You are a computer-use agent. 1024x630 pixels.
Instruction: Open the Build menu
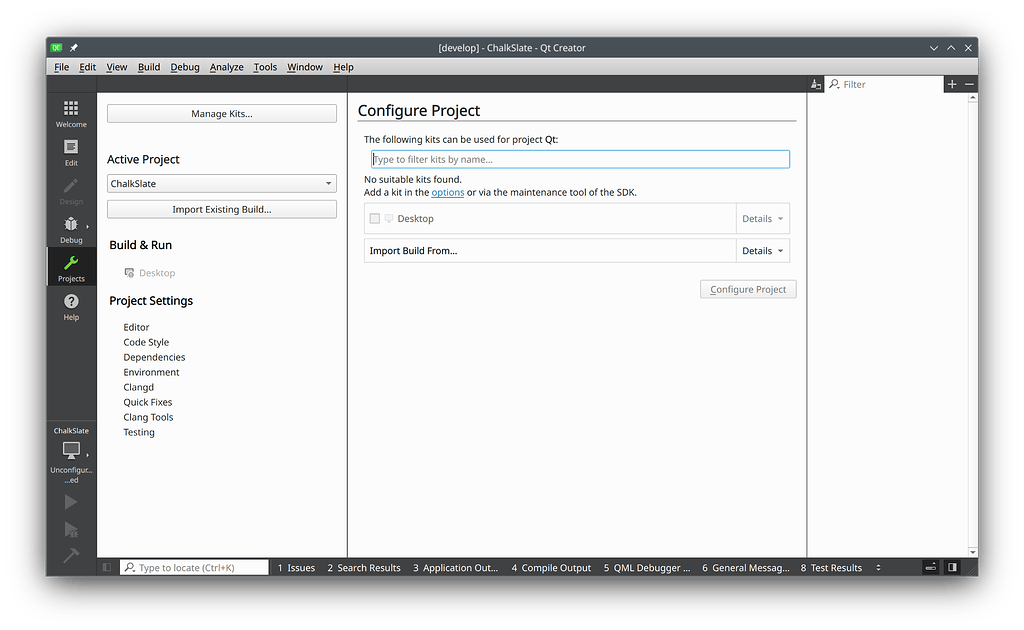tap(149, 67)
